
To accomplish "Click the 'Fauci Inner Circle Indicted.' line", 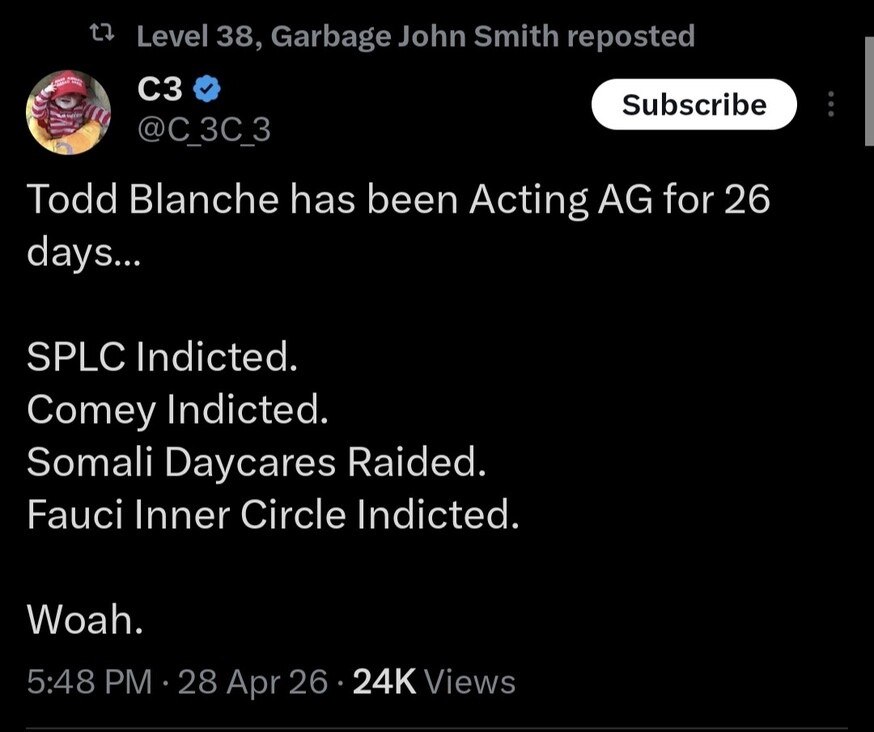I will tap(273, 515).
